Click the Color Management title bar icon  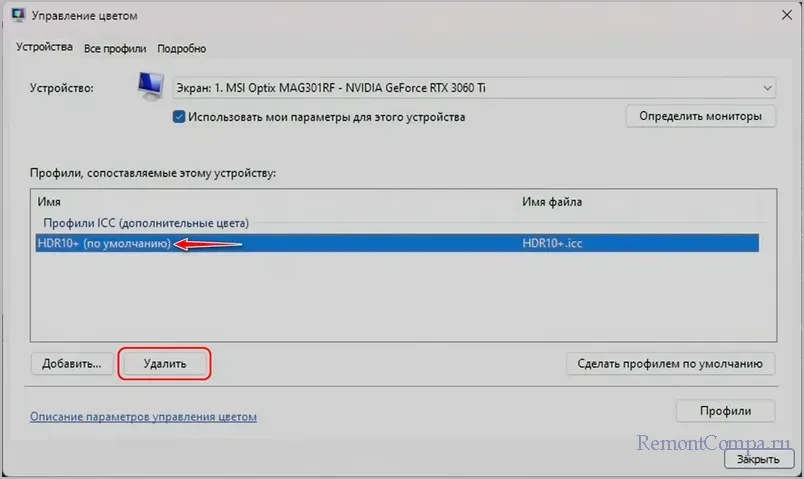pyautogui.click(x=18, y=15)
